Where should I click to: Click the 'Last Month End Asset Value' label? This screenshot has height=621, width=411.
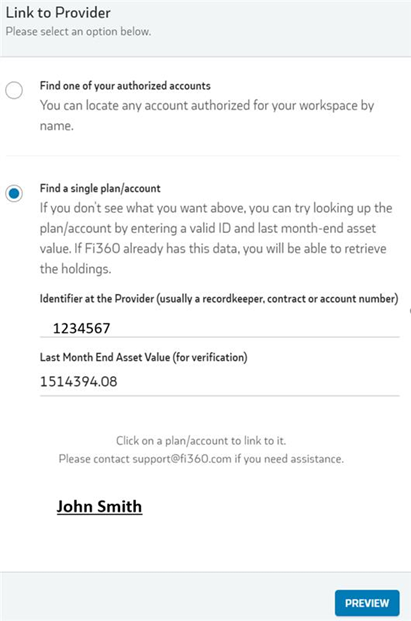tap(144, 357)
